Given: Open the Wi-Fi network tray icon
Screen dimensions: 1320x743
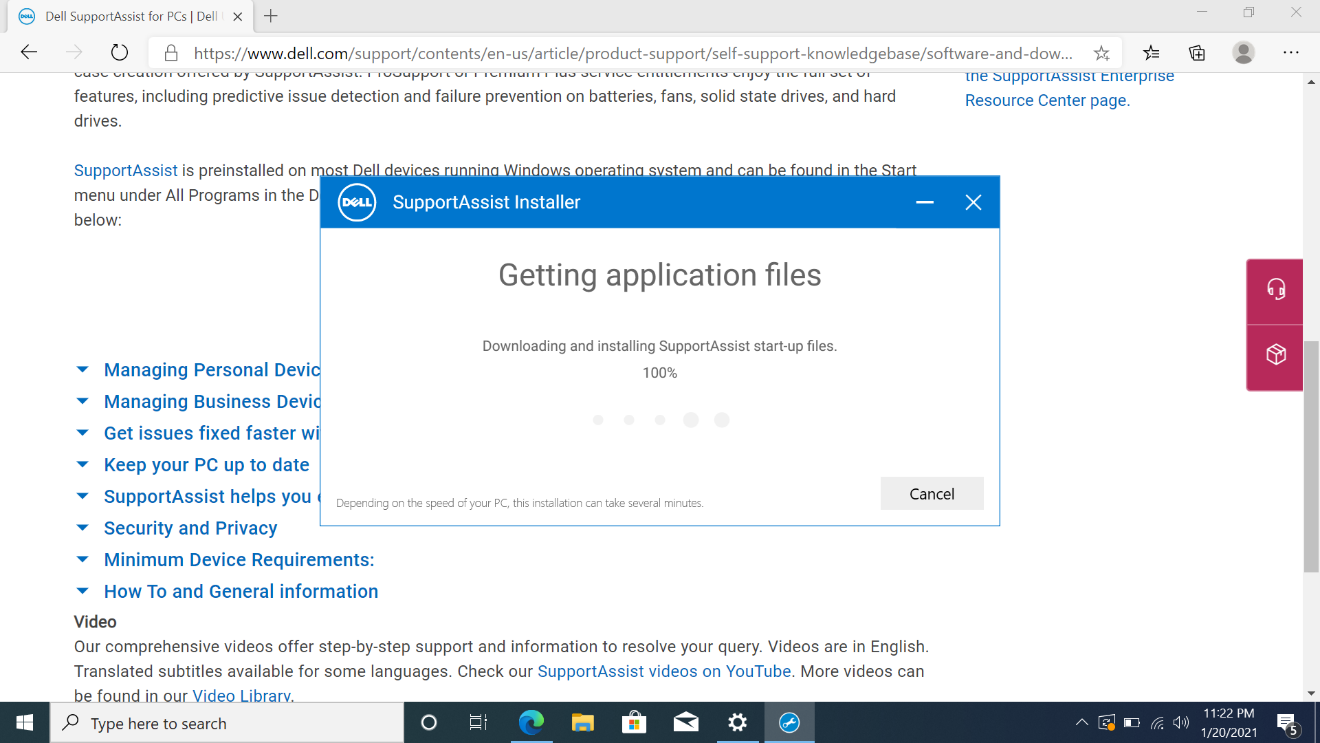Looking at the screenshot, I should click(x=1157, y=722).
